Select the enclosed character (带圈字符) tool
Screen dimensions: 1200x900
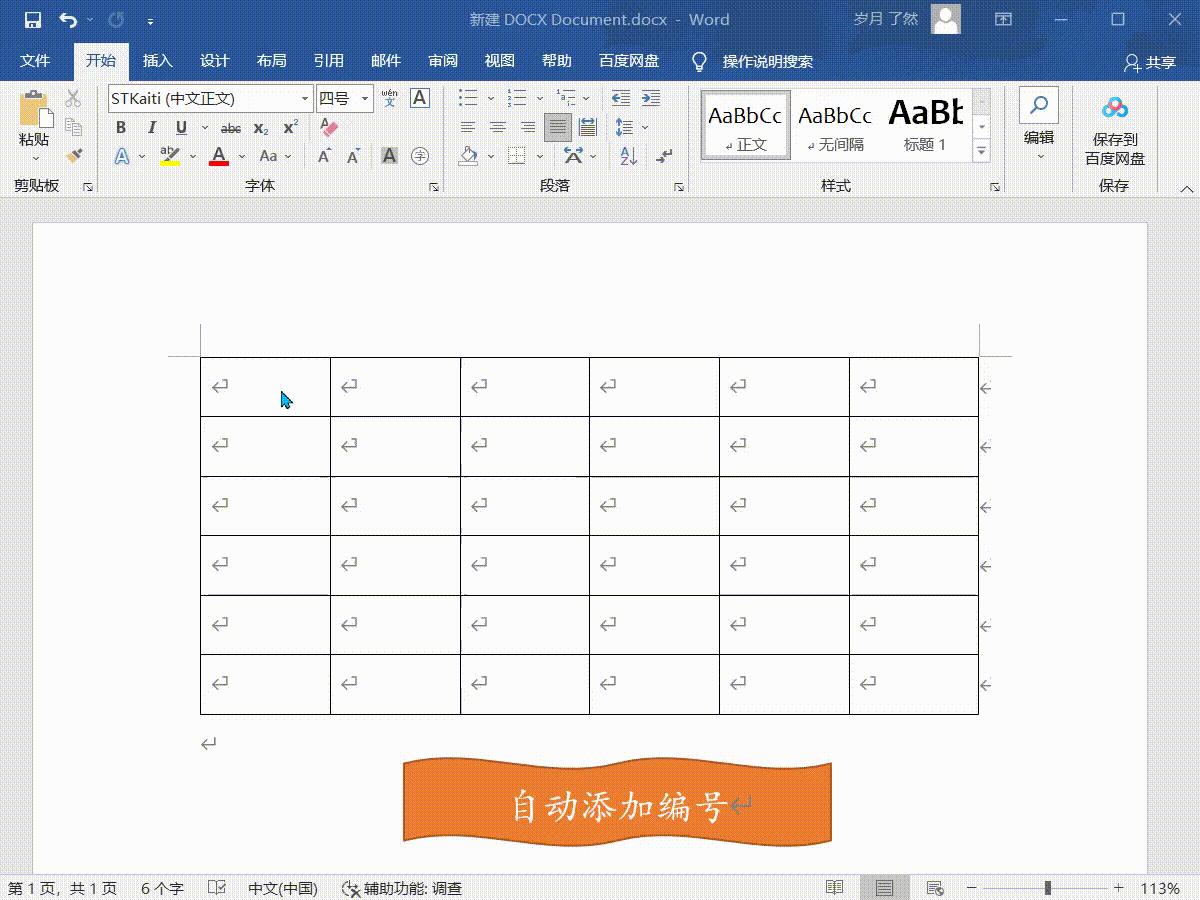[x=420, y=156]
